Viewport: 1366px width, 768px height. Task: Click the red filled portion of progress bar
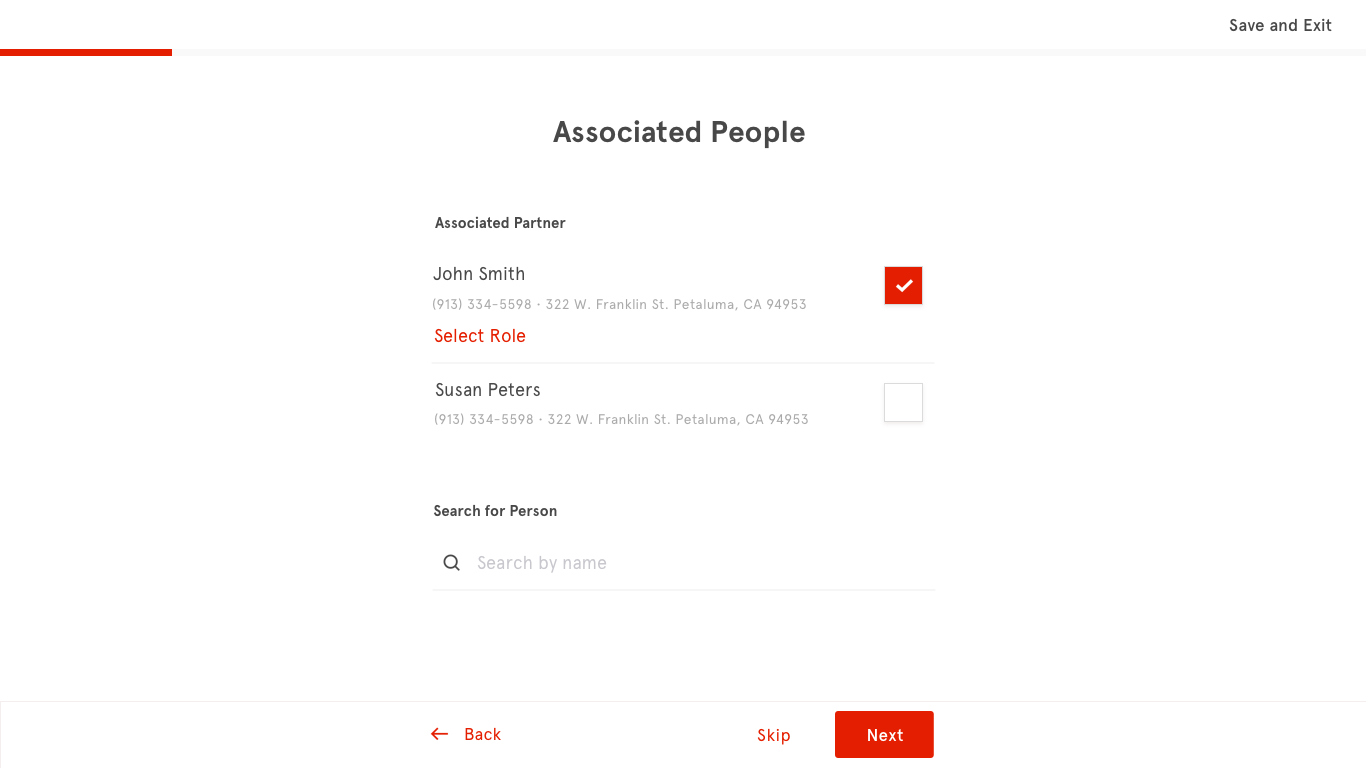point(86,52)
